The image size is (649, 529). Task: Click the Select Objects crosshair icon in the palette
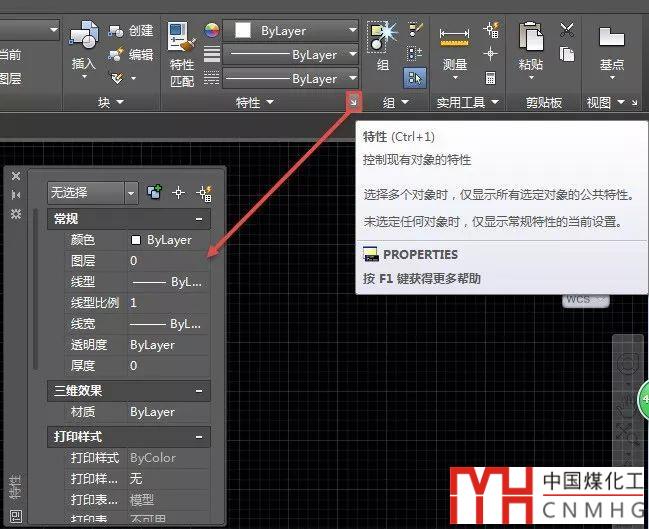coord(179,192)
